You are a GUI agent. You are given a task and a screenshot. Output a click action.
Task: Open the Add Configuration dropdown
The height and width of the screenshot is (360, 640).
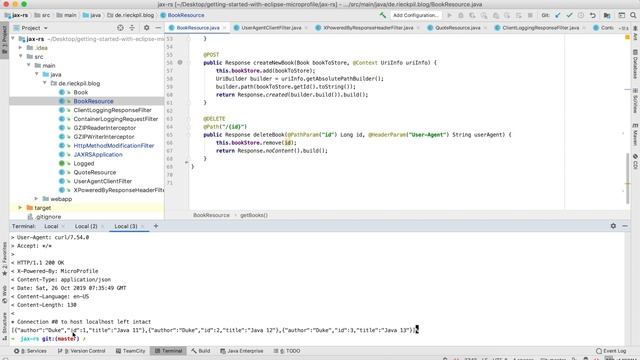pos(416,15)
